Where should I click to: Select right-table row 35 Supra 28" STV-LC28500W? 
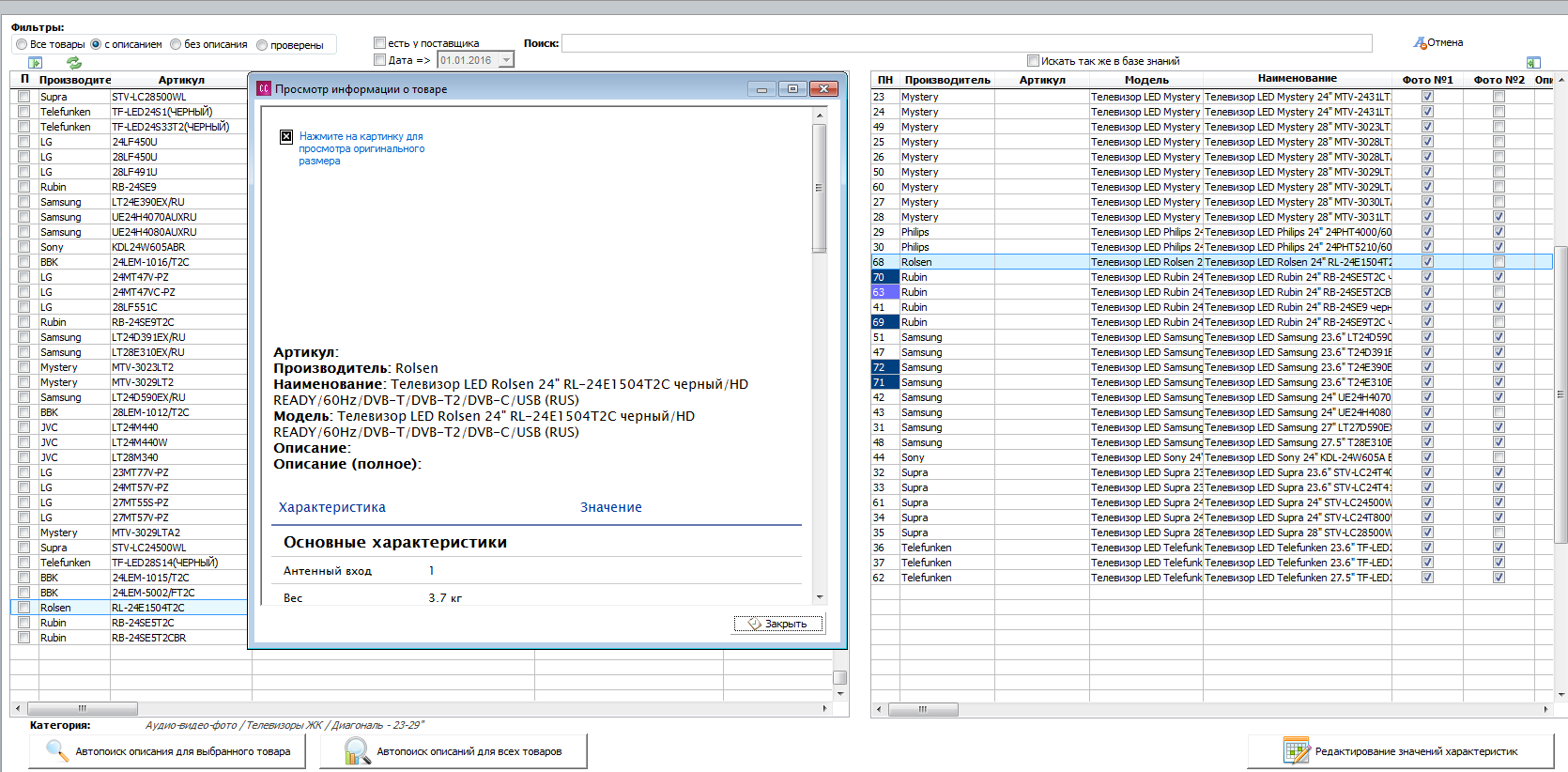click(1211, 533)
